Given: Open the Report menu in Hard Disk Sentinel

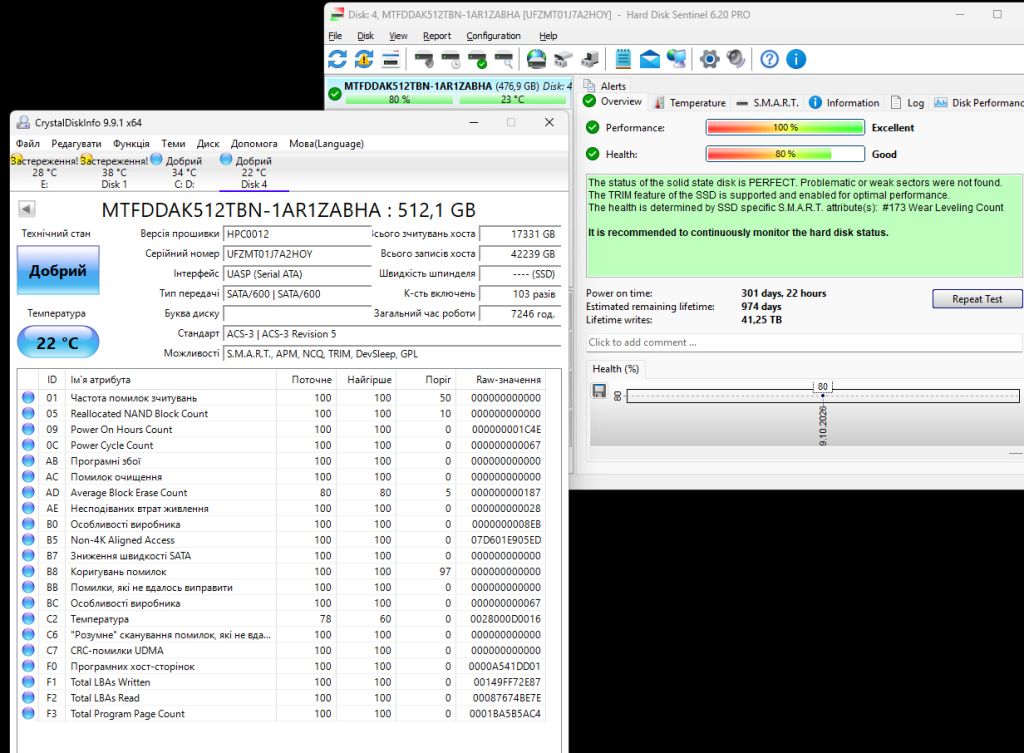Looking at the screenshot, I should pyautogui.click(x=437, y=36).
